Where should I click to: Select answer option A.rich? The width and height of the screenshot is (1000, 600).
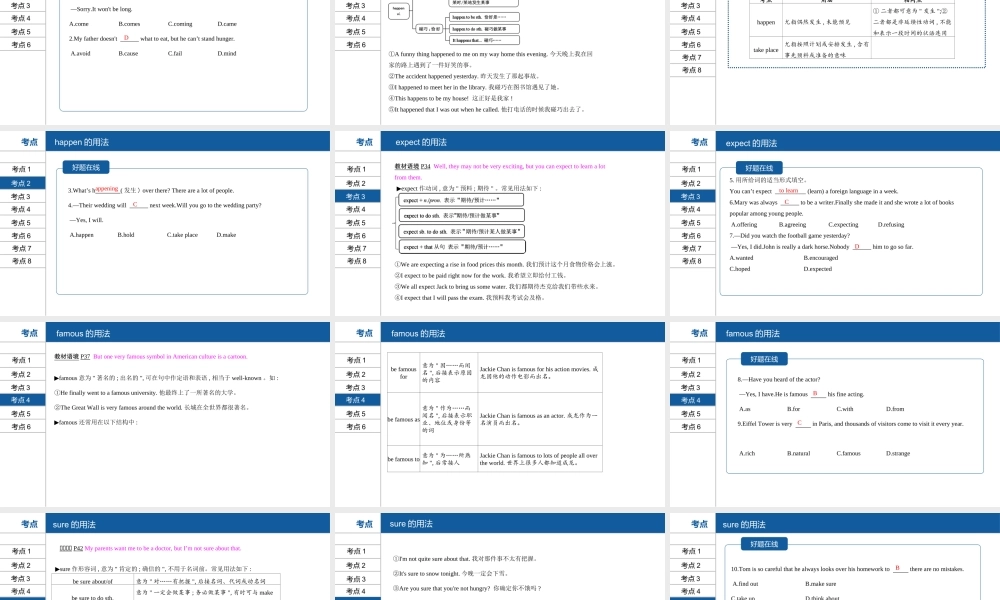click(747, 453)
